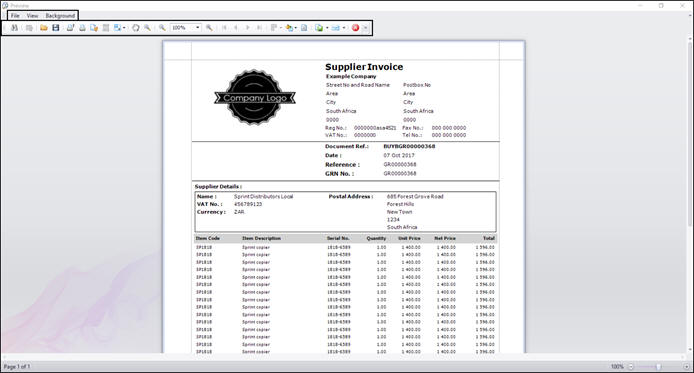The image size is (694, 373).
Task: Click the floppy disk Save icon
Action: click(55, 27)
